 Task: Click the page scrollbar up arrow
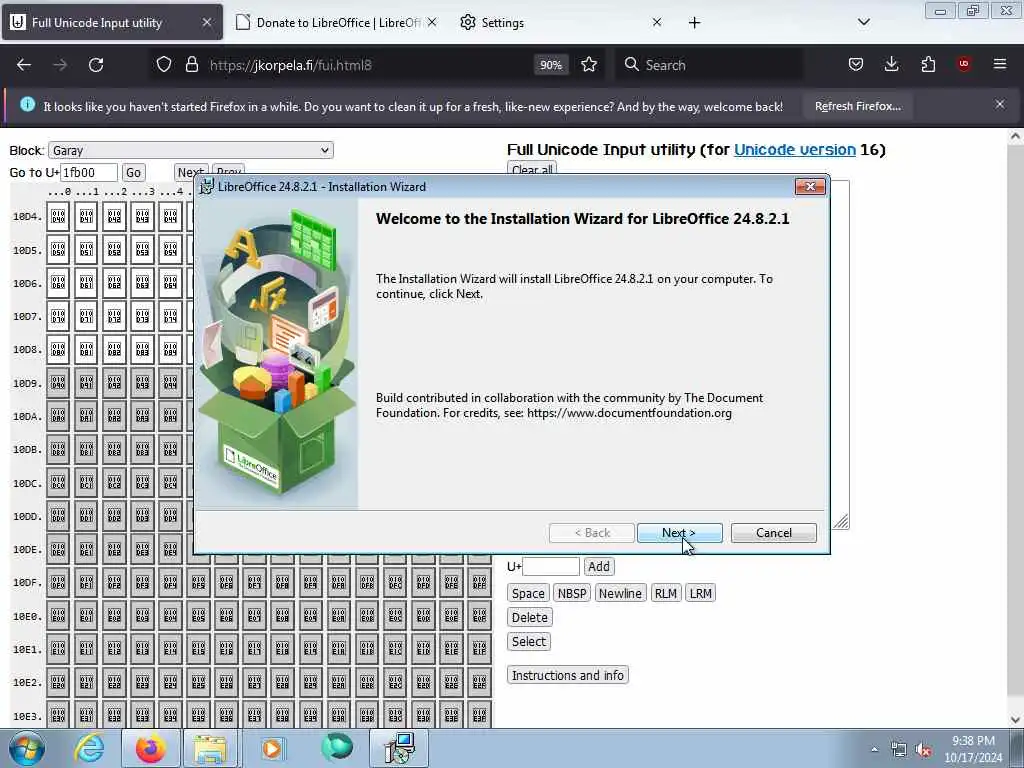[x=1016, y=136]
